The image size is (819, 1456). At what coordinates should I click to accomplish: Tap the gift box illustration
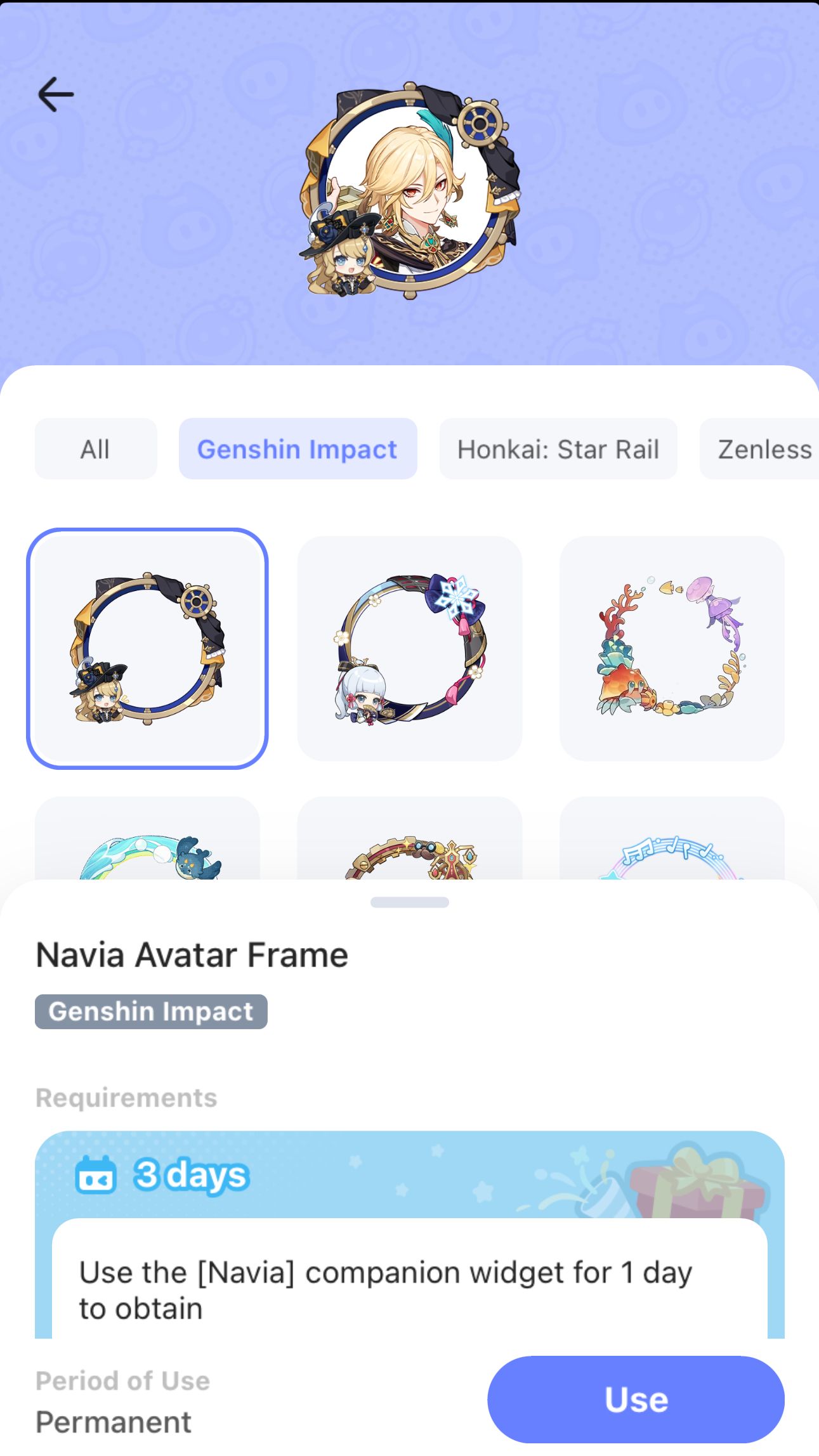[698, 1183]
